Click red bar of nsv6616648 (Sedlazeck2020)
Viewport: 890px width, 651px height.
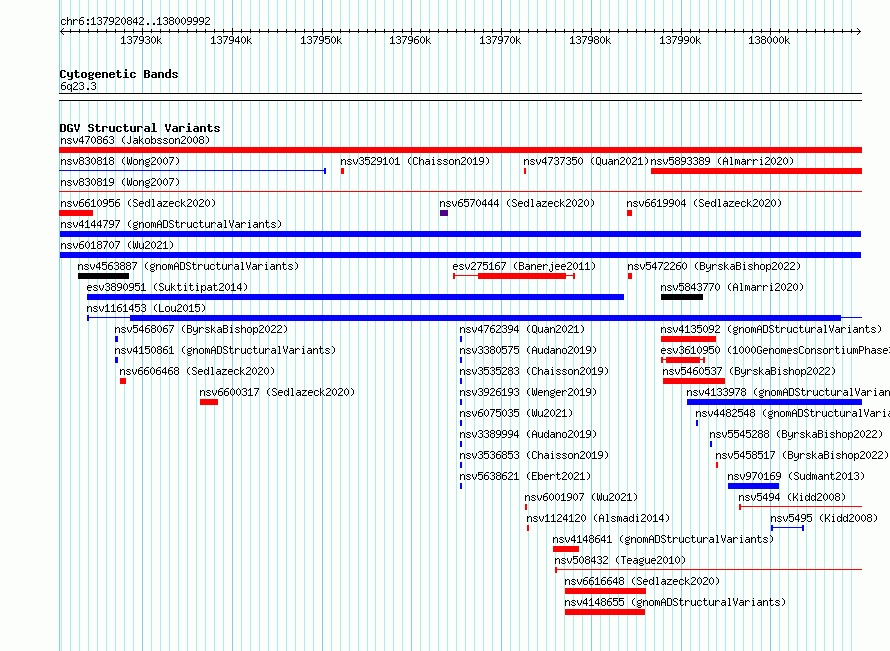click(605, 591)
